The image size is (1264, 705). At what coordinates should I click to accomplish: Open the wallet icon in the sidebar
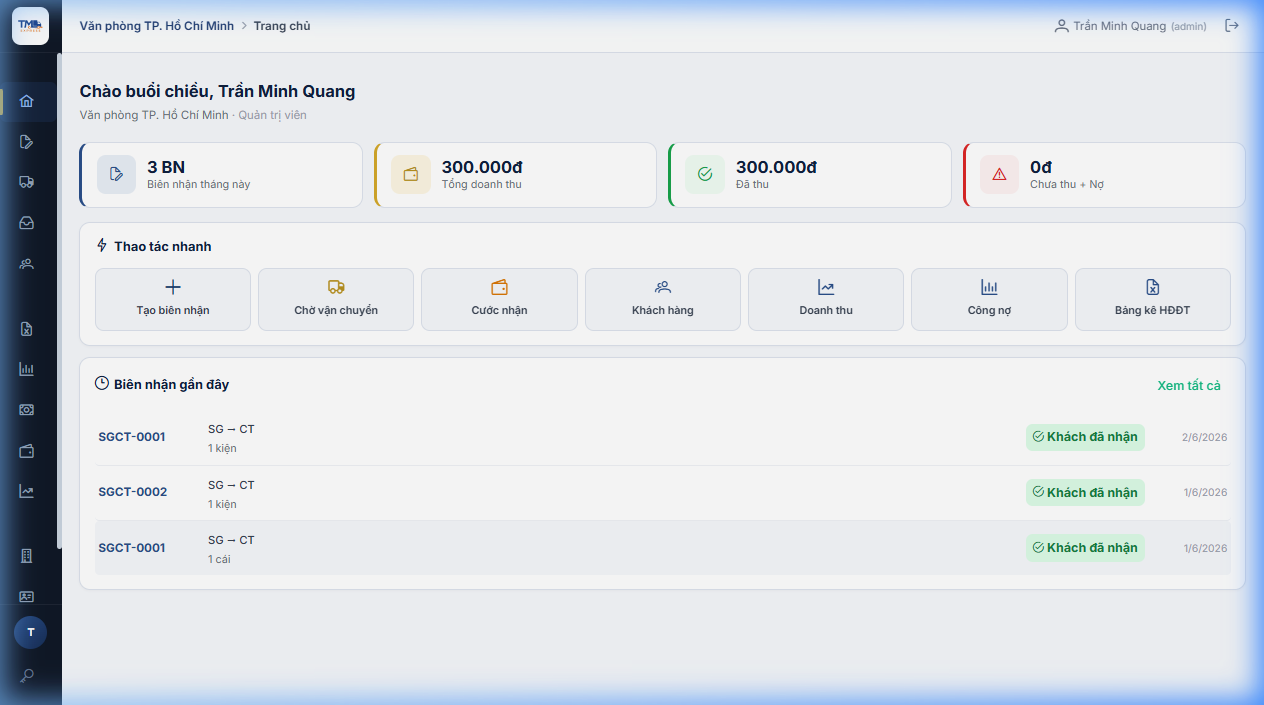[27, 451]
